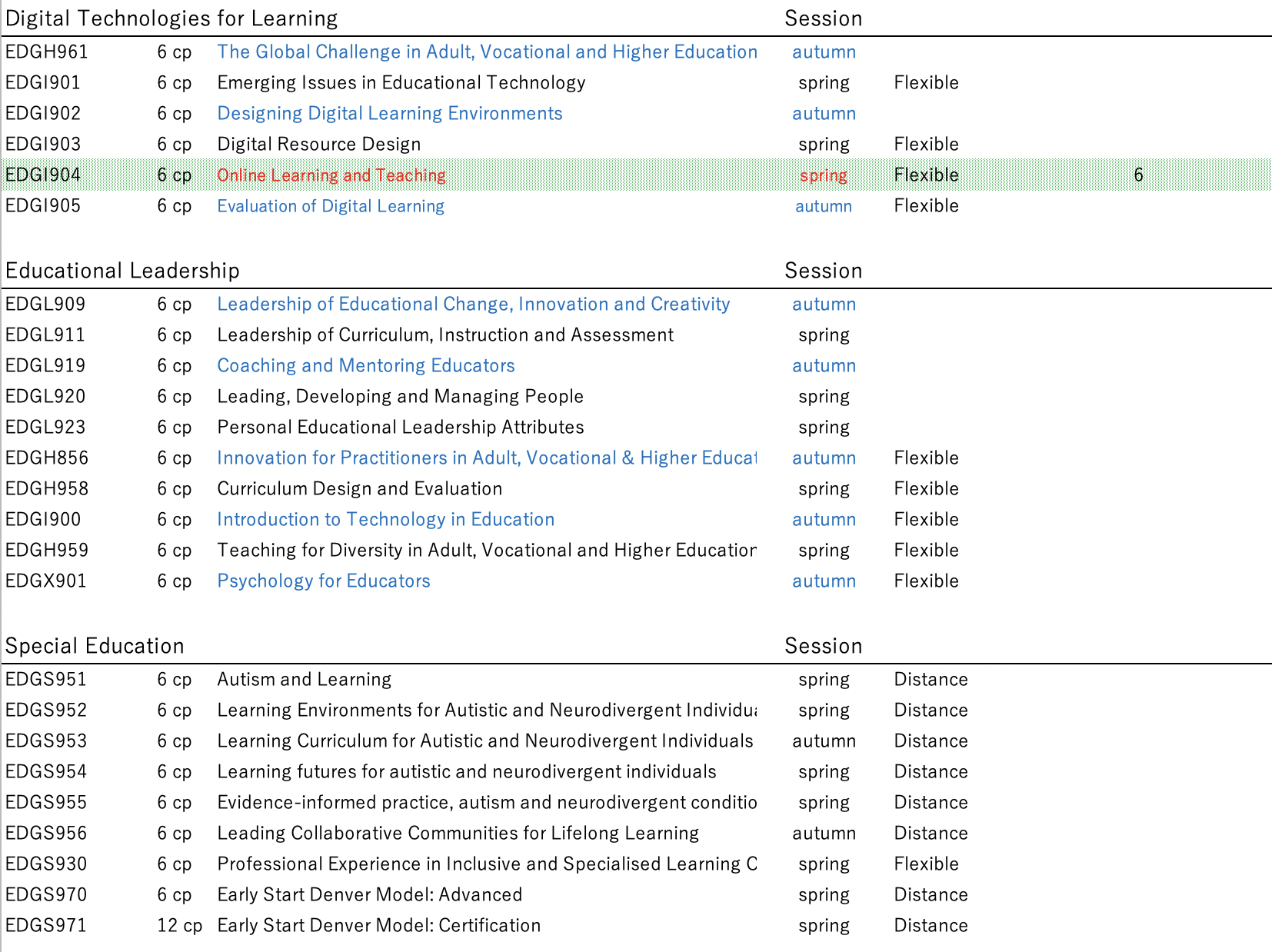This screenshot has height=952, width=1275.
Task: Open the Online Learning and Teaching link
Action: pos(331,175)
